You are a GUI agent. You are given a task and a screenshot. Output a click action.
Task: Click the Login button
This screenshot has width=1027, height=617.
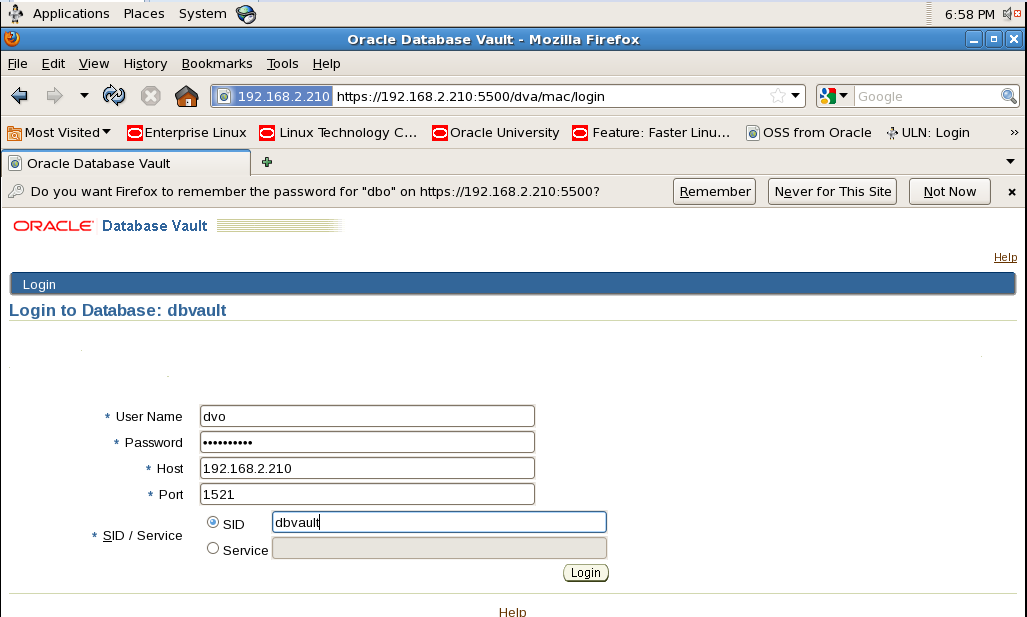586,573
